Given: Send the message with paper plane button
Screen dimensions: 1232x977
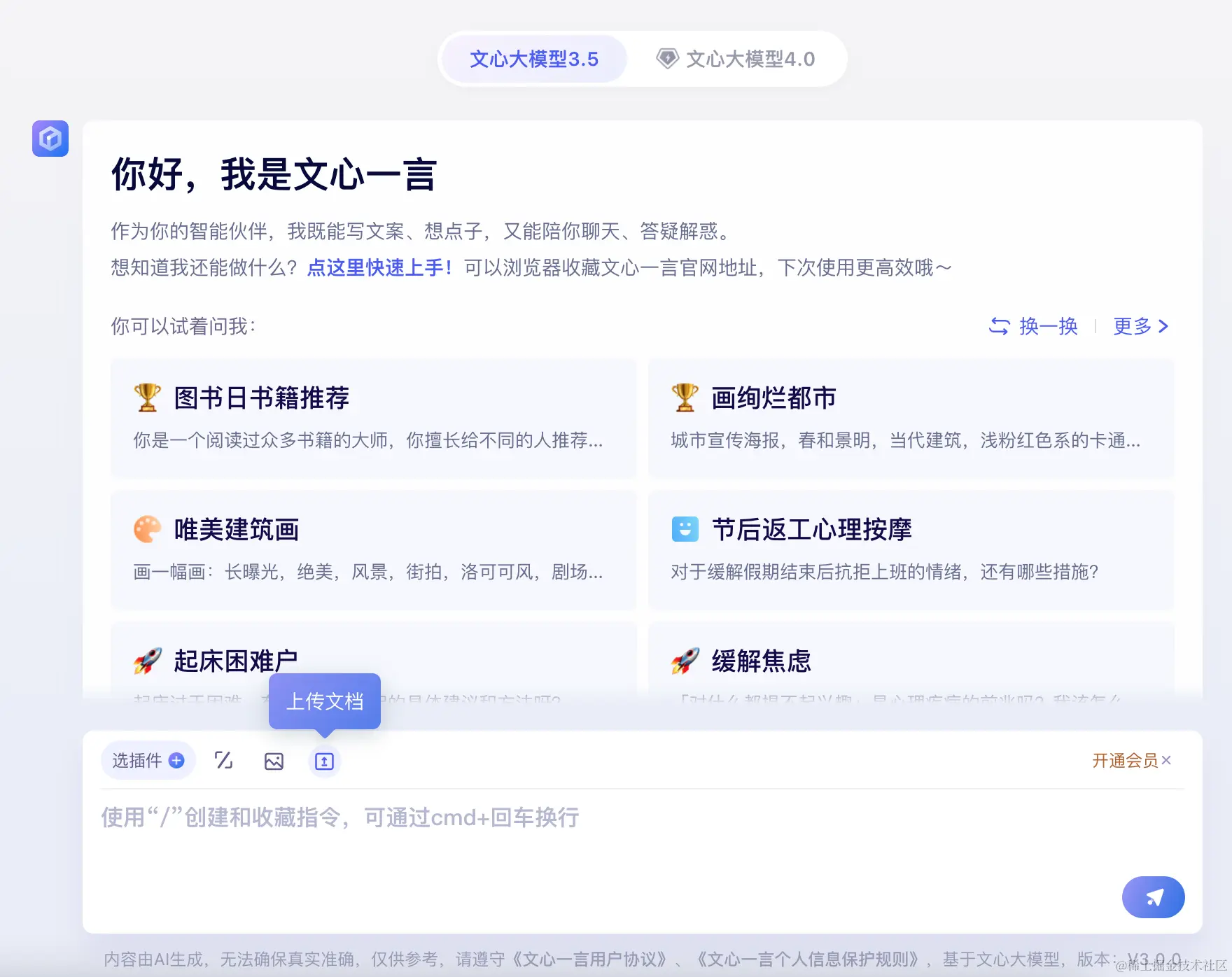Looking at the screenshot, I should (1154, 897).
